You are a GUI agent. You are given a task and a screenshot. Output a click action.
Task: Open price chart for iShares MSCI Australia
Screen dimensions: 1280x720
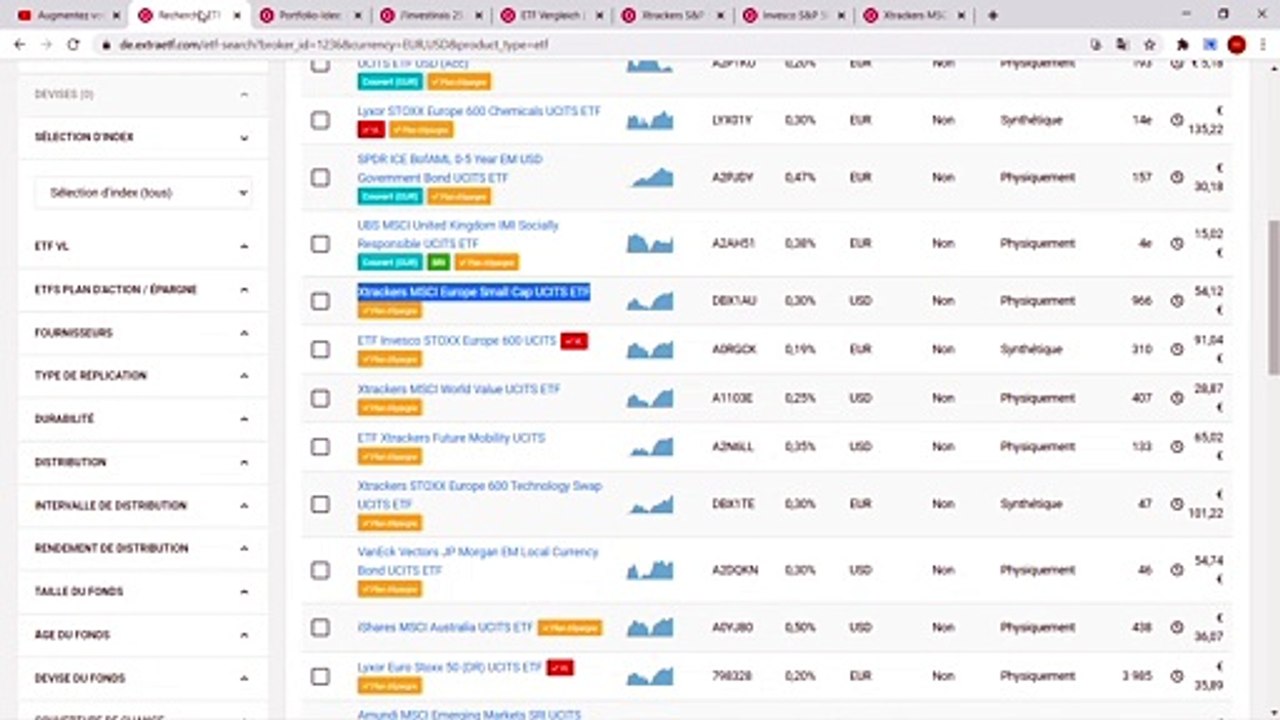point(650,627)
